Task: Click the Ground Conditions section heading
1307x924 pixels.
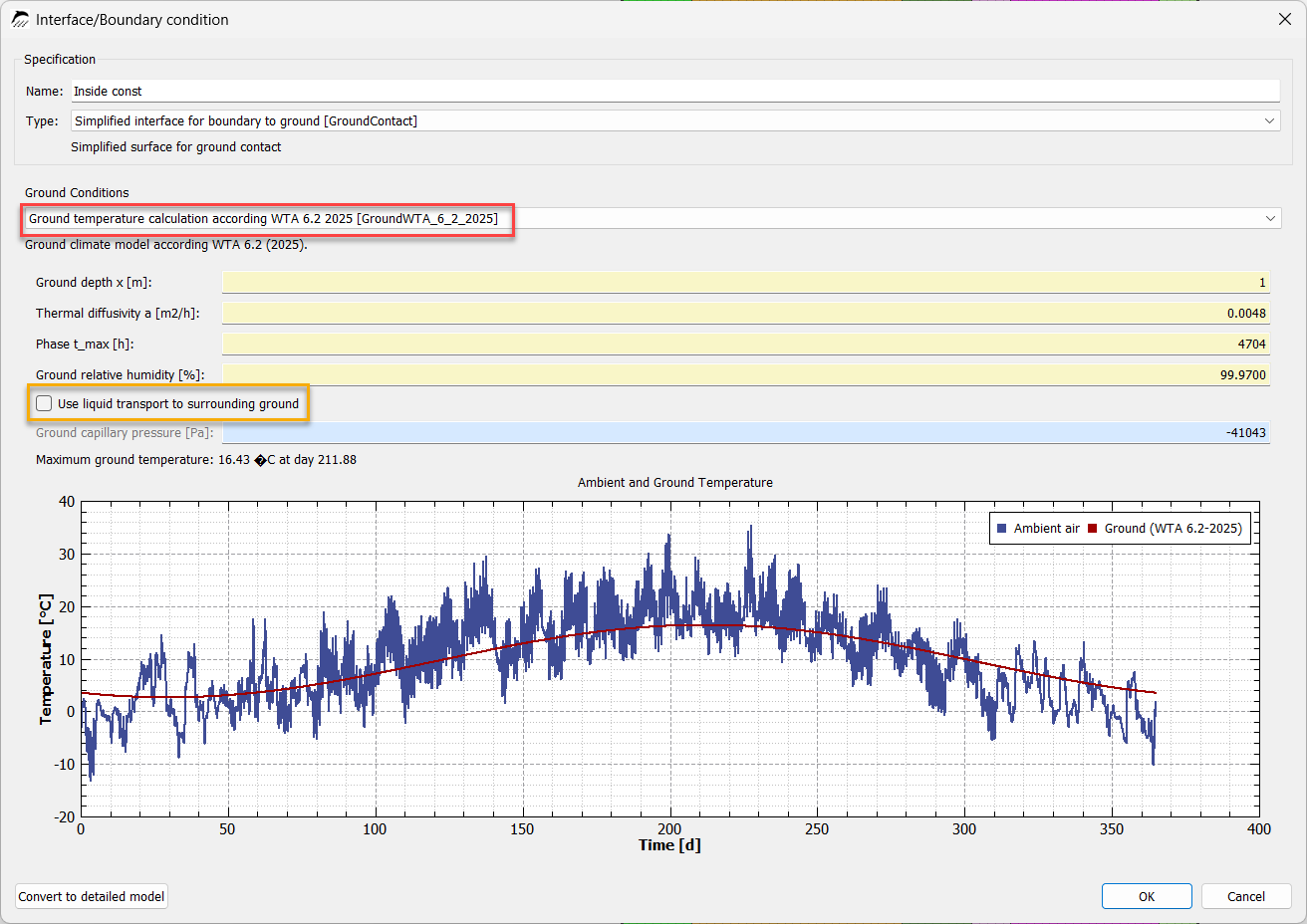Action: tap(77, 193)
